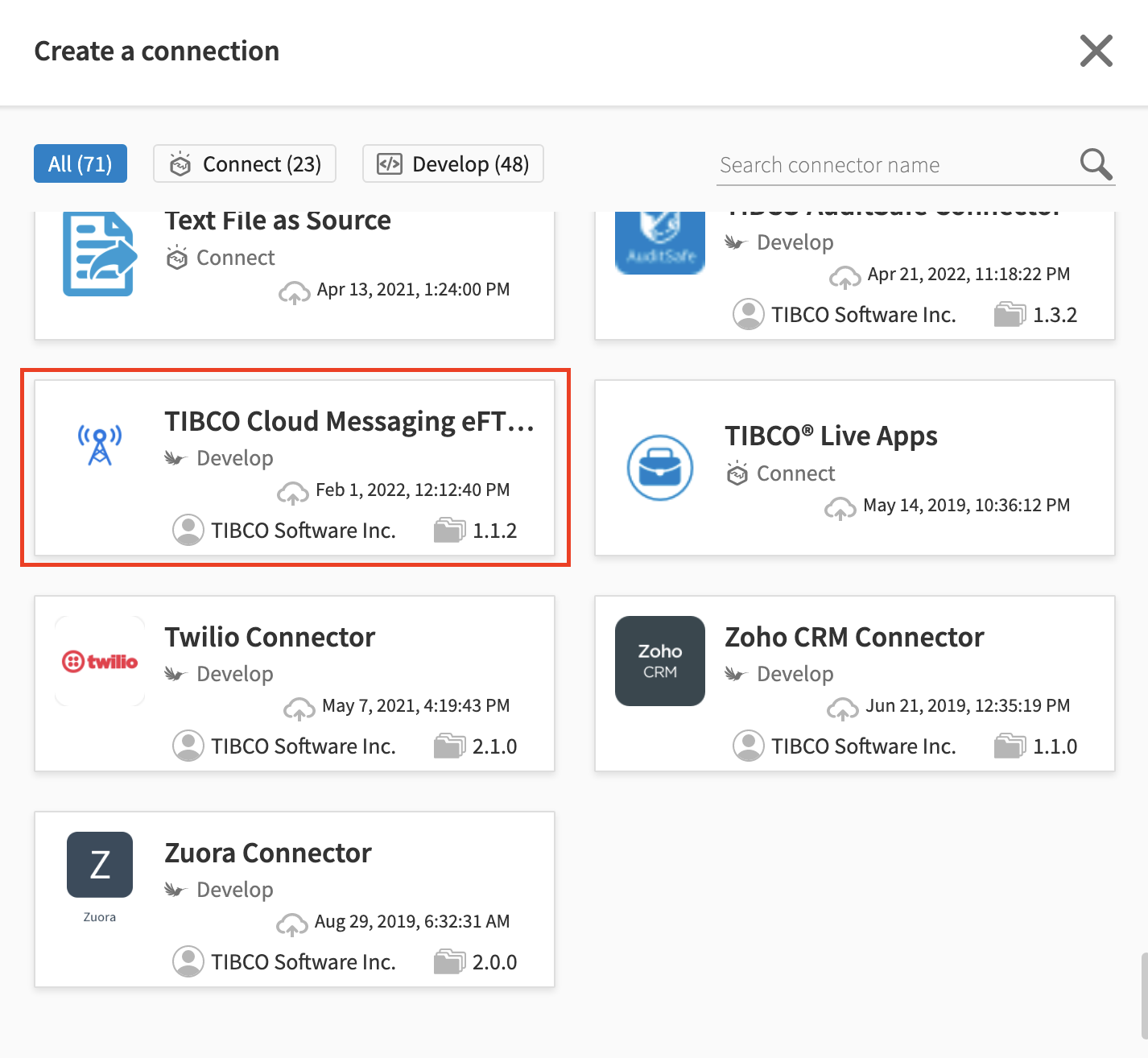Click the folder icon next to version 1.1.0
The width and height of the screenshot is (1148, 1058).
pos(1010,746)
